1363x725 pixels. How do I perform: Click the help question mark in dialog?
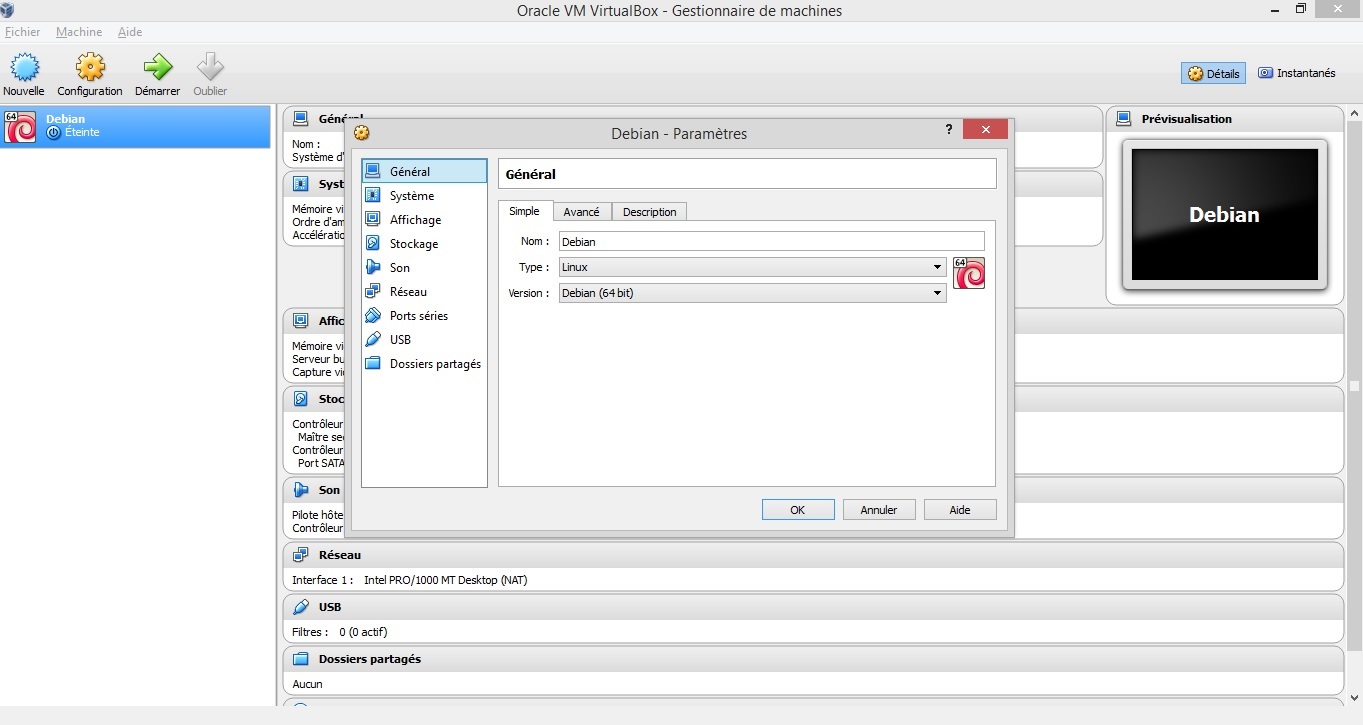pyautogui.click(x=948, y=130)
